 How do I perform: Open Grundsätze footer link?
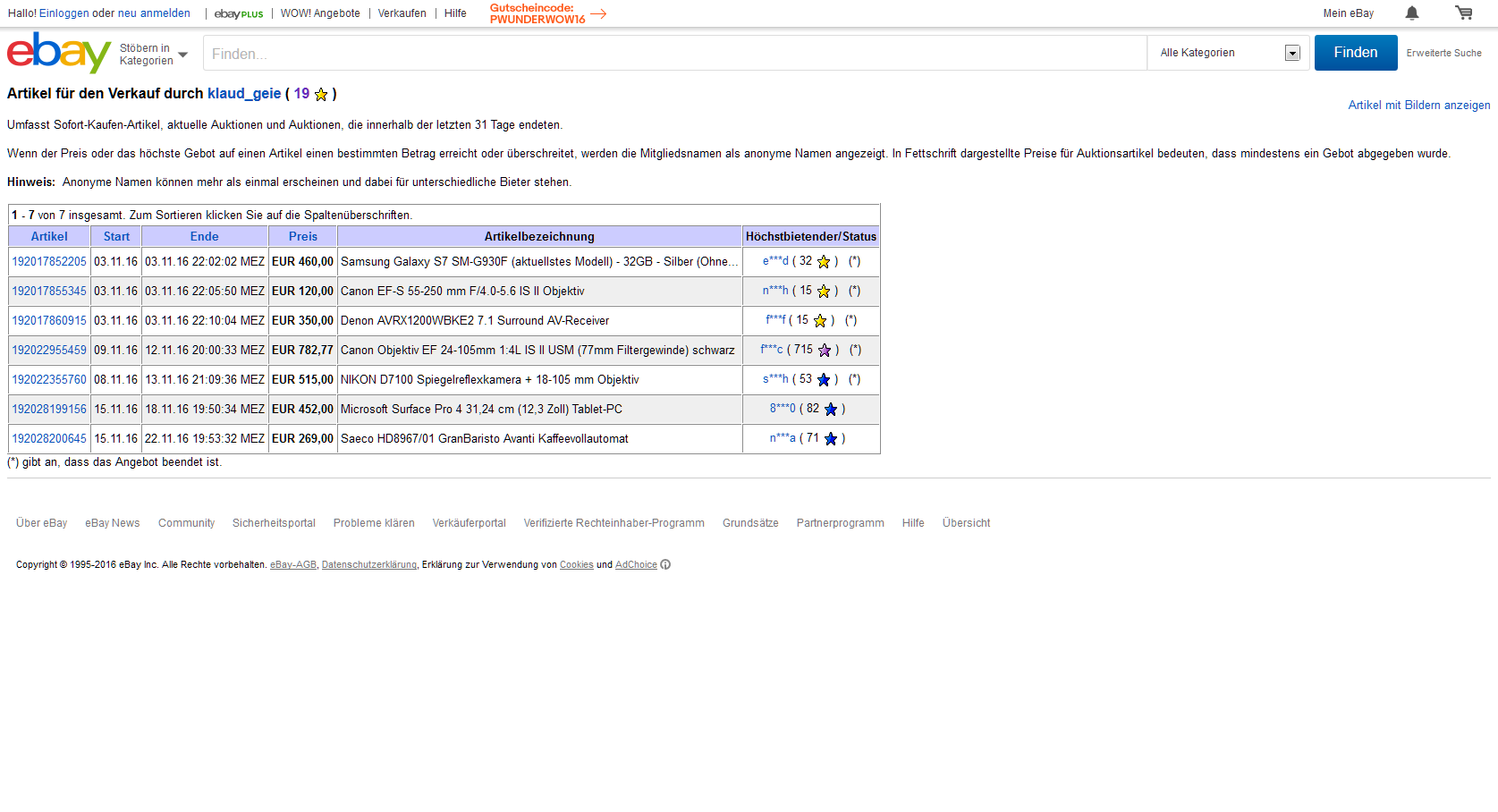tap(750, 523)
